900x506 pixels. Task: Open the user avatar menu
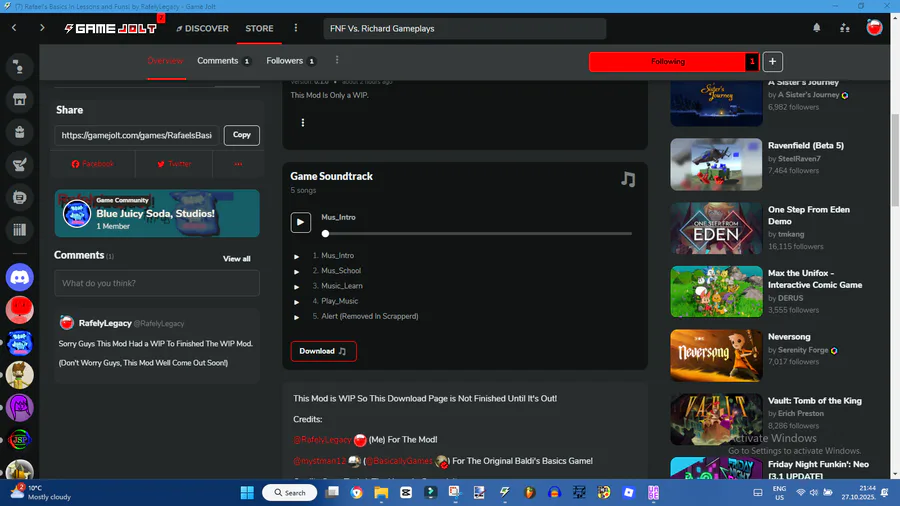pos(874,28)
